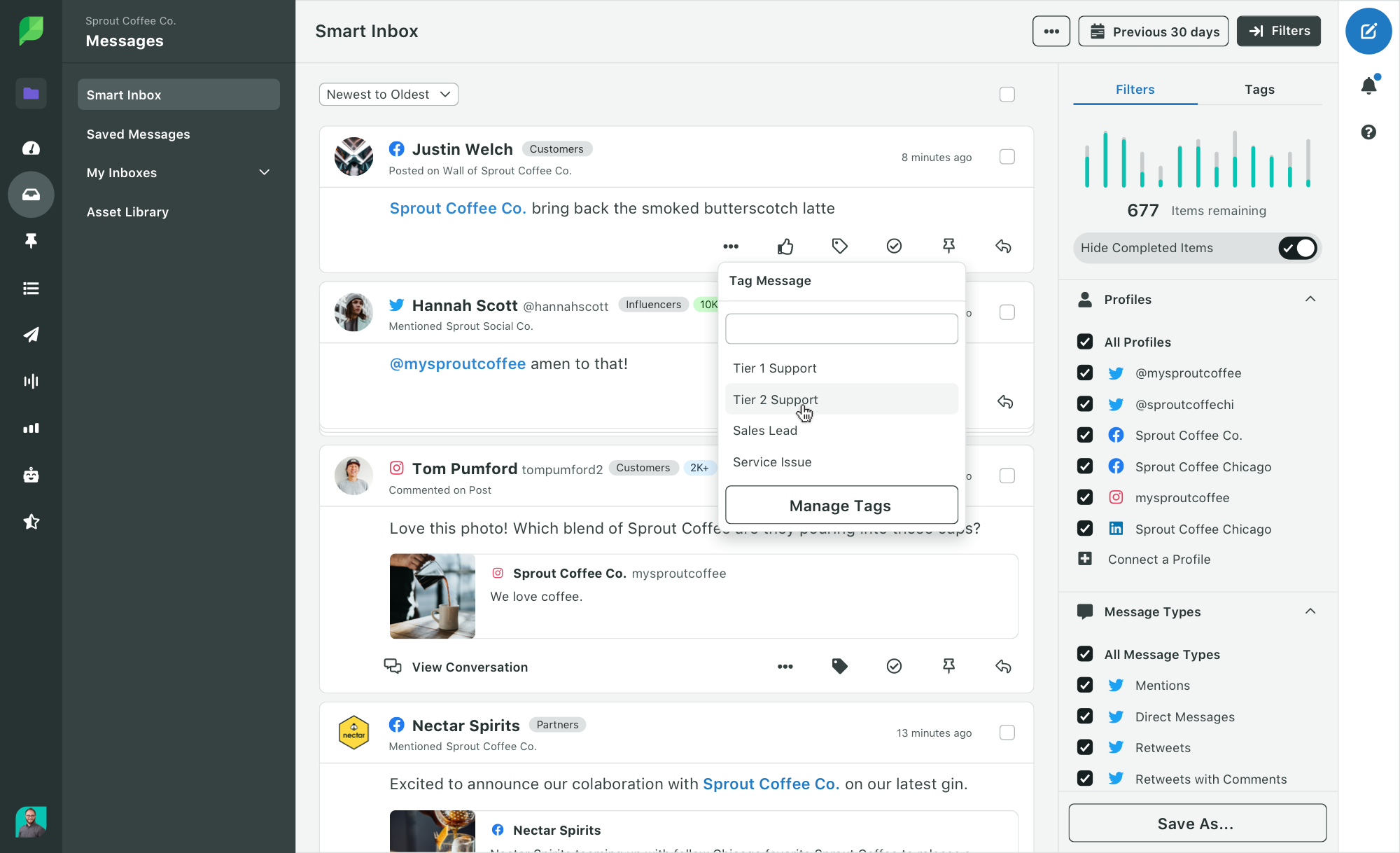This screenshot has height=853, width=1400.
Task: Check the Retweets with Comments checkbox
Action: [1084, 779]
